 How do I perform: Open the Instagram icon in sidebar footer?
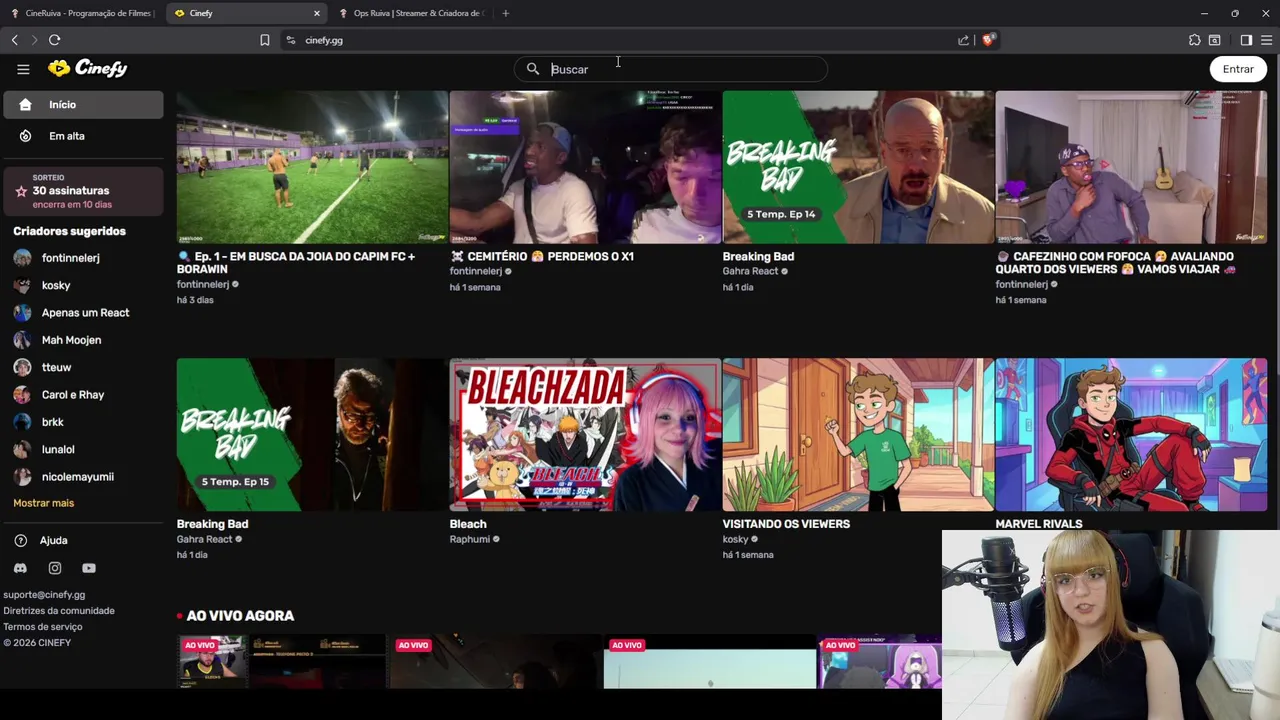(x=55, y=568)
